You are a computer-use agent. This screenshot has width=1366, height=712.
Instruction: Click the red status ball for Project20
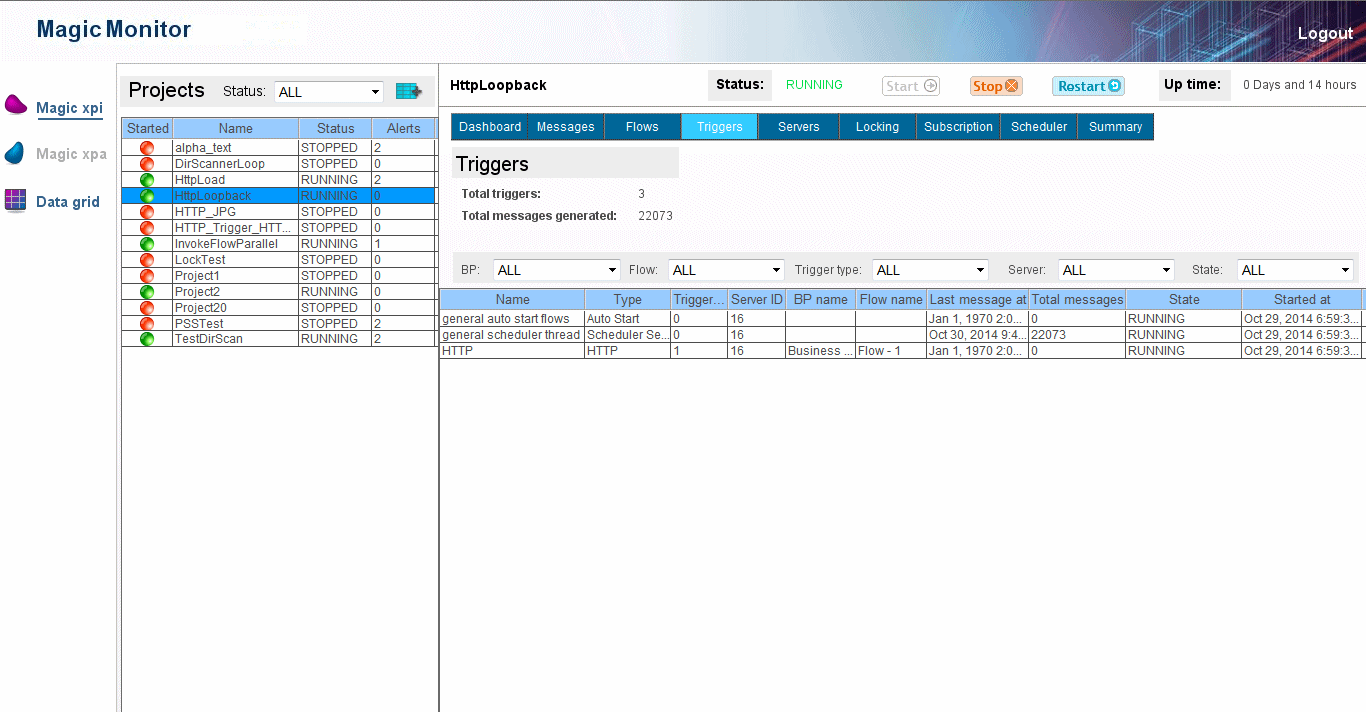coord(147,308)
